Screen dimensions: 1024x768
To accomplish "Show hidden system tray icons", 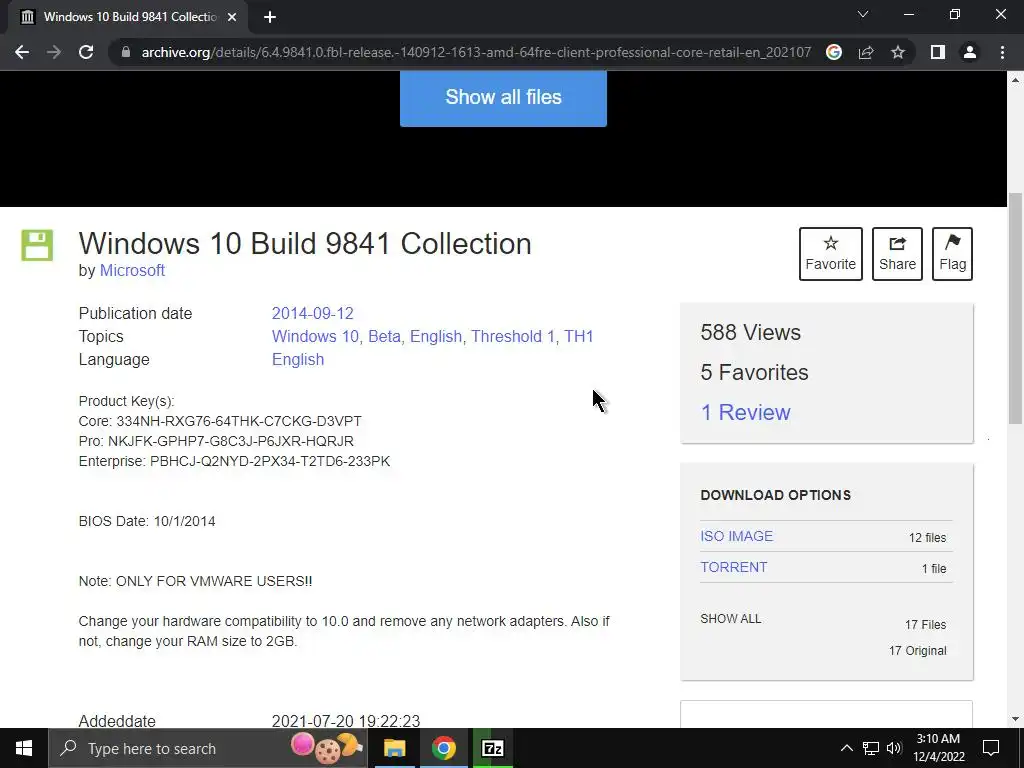I will (x=846, y=748).
